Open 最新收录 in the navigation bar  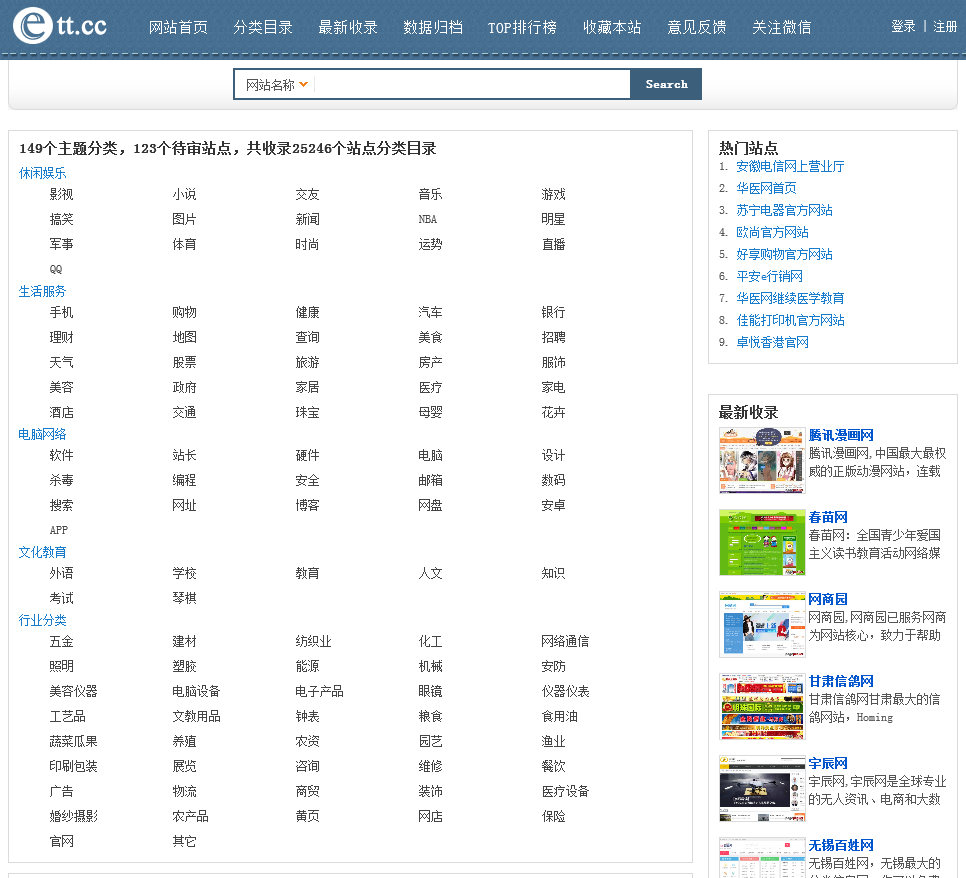pos(348,28)
